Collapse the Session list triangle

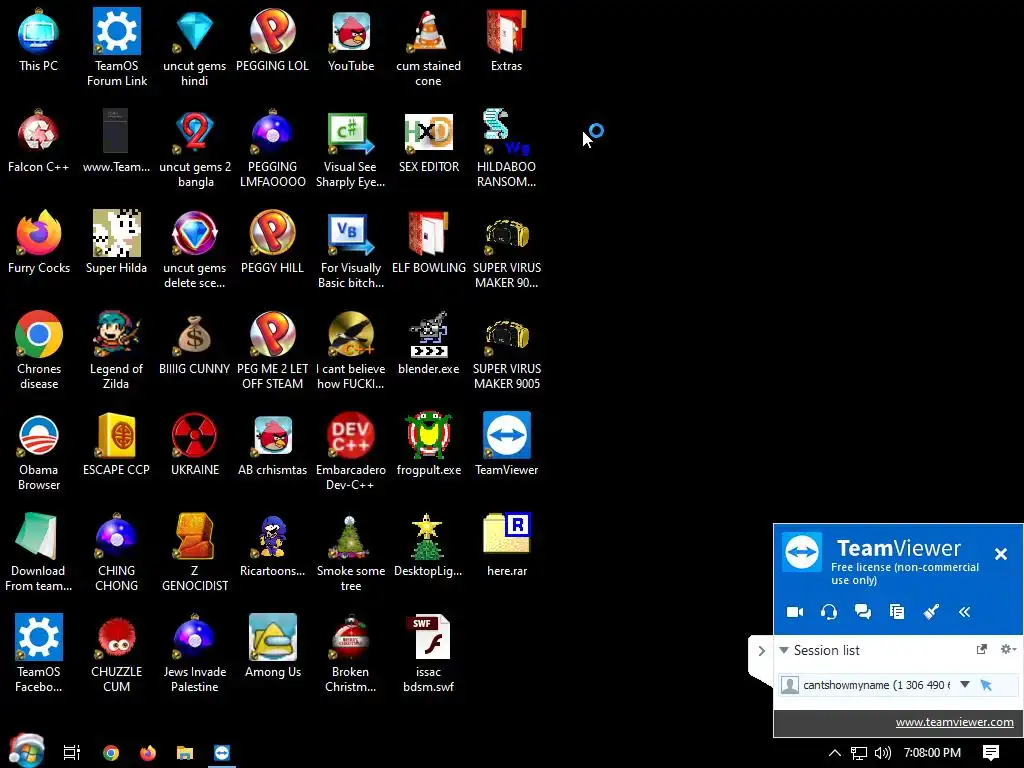coord(784,650)
